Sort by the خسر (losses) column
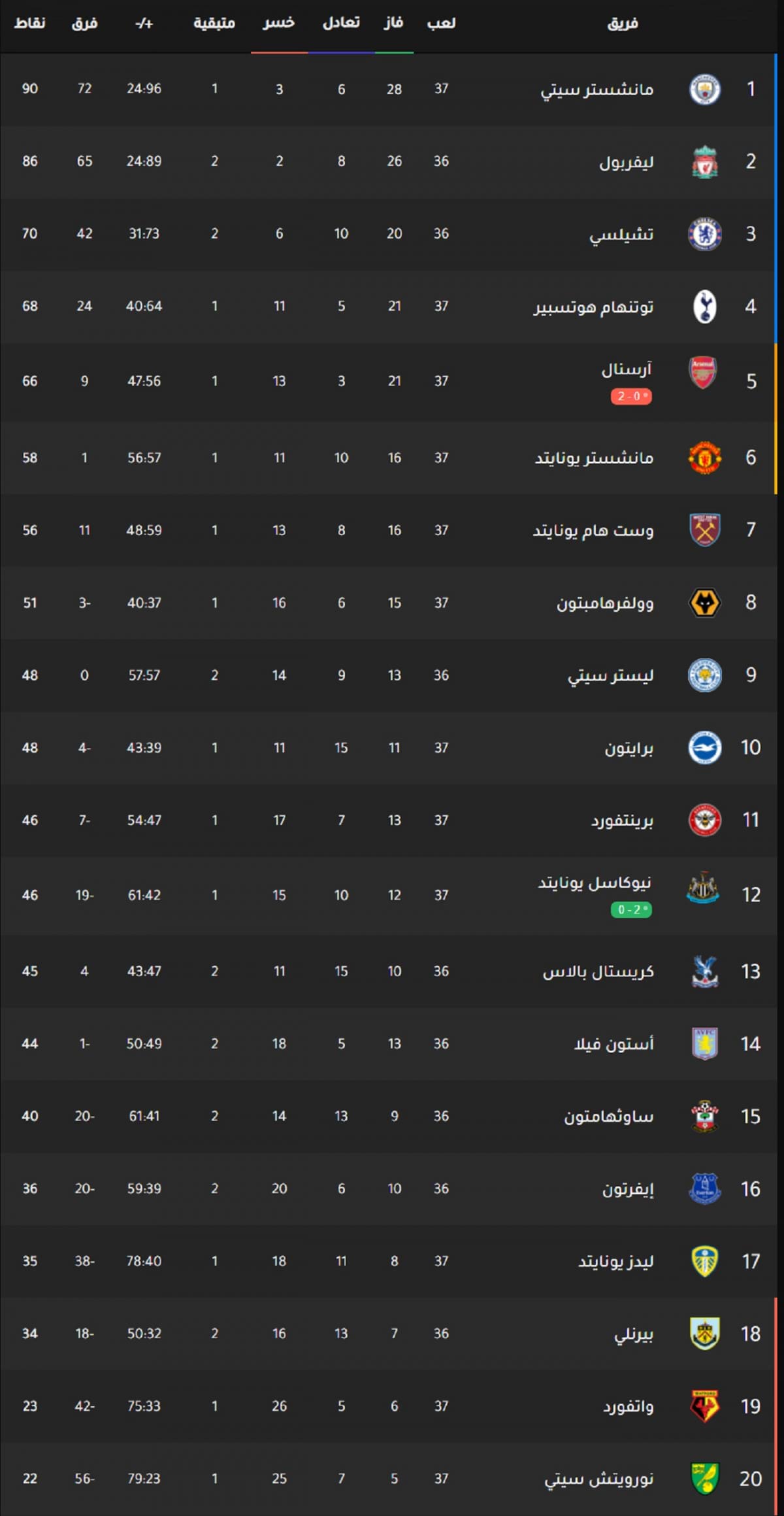The height and width of the screenshot is (1516, 784). pos(279,24)
